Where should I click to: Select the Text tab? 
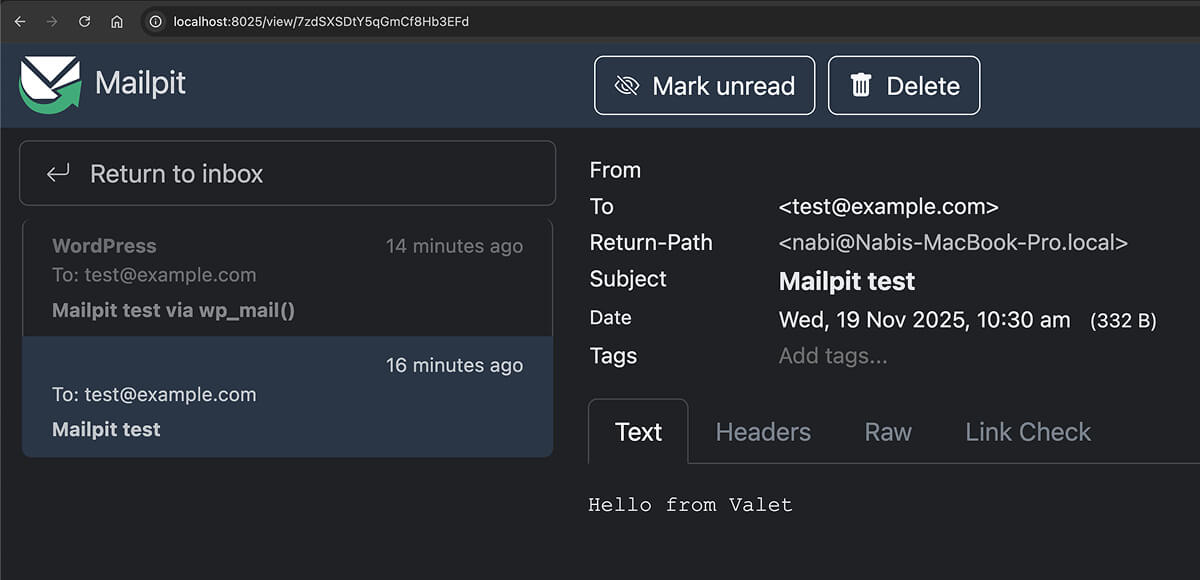(637, 431)
